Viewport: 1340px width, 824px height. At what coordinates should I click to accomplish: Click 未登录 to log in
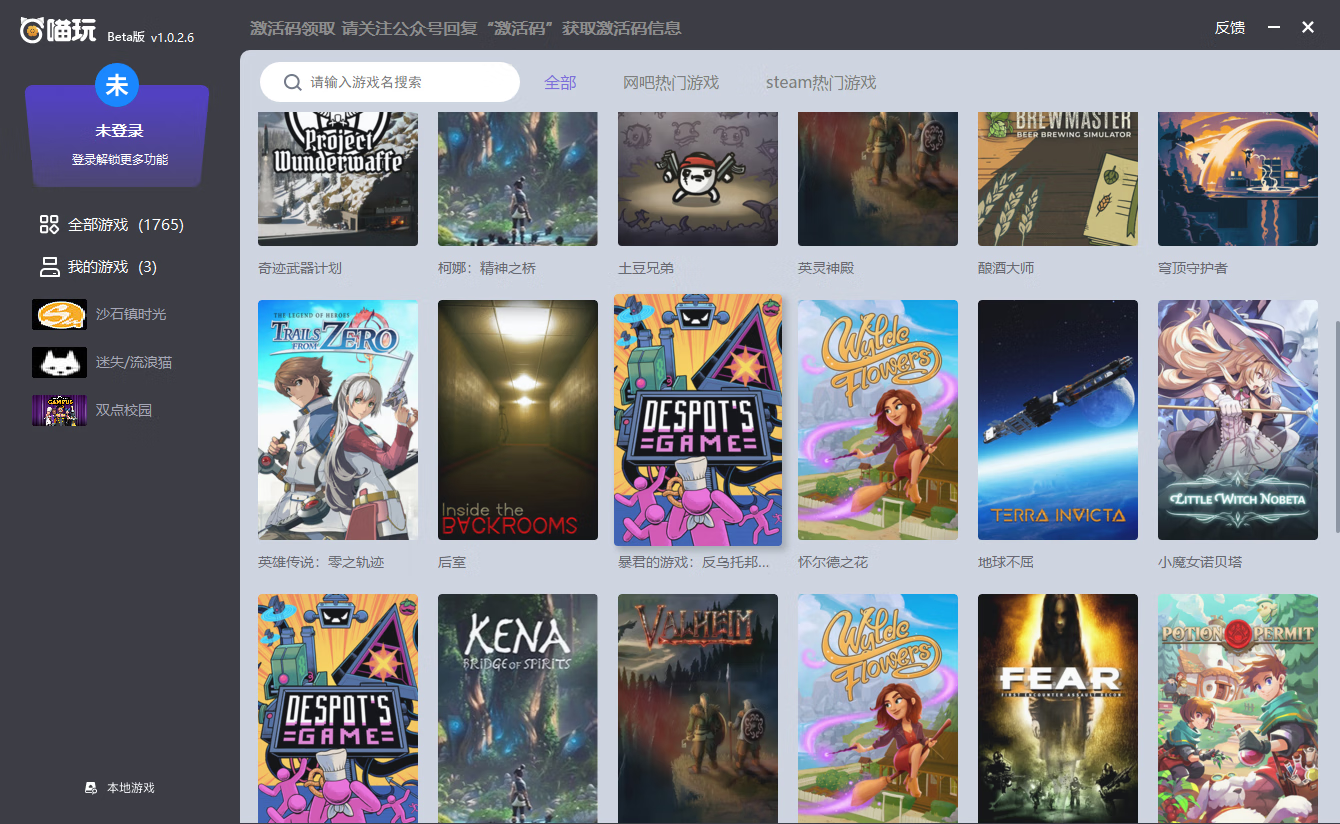tap(120, 131)
